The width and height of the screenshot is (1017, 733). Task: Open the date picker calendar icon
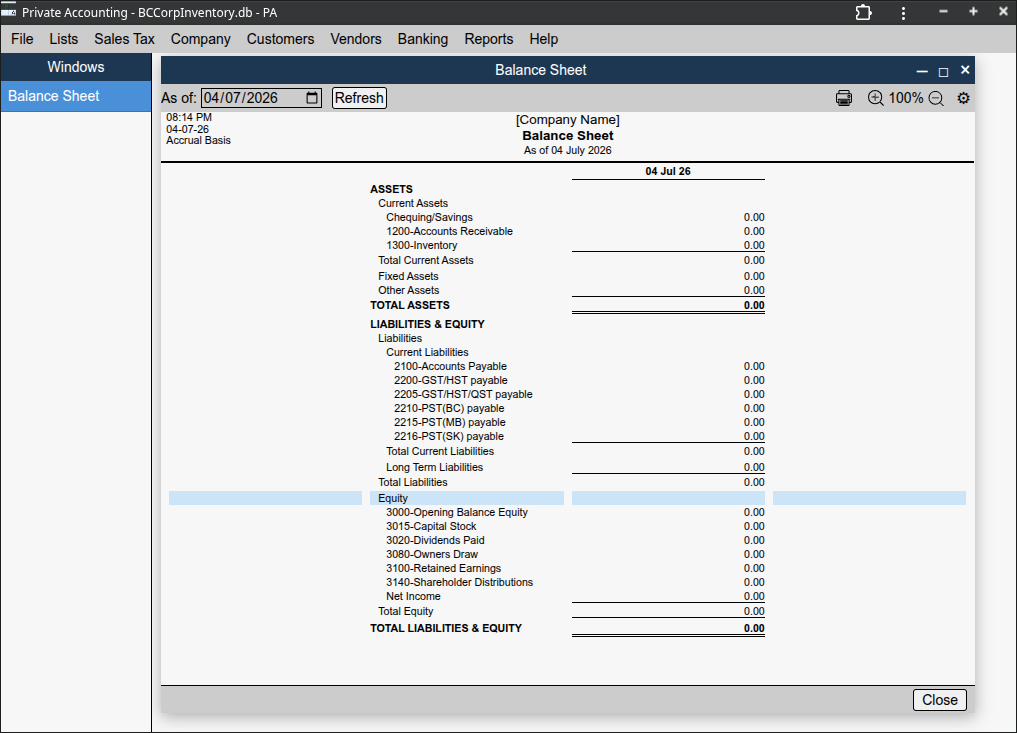tap(312, 98)
